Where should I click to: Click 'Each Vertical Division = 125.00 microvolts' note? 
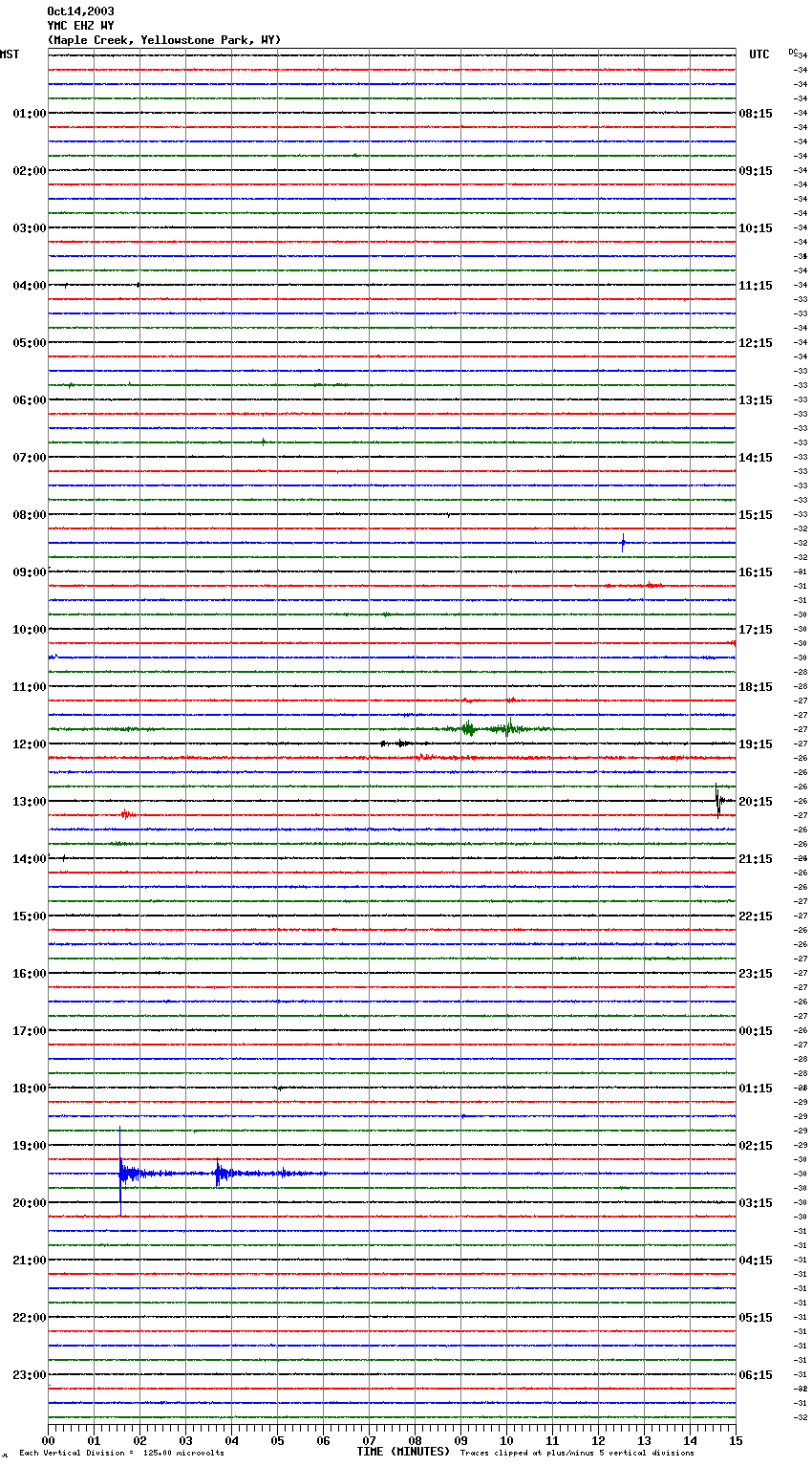pos(122,1454)
